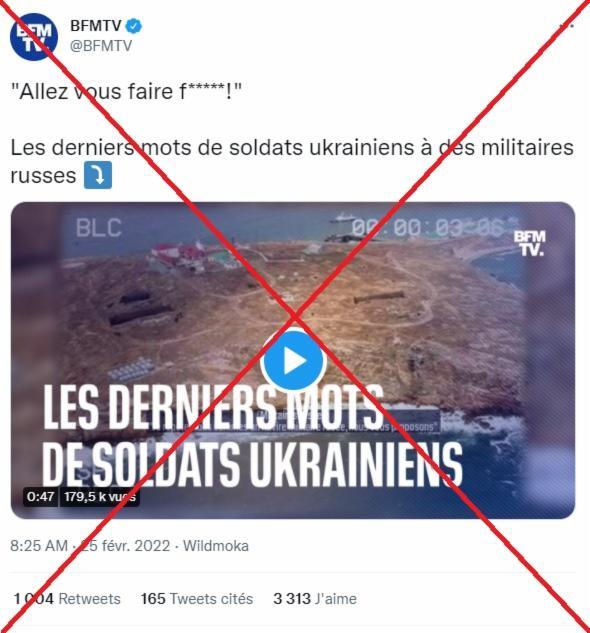Play the video with center play button

[x=293, y=361]
